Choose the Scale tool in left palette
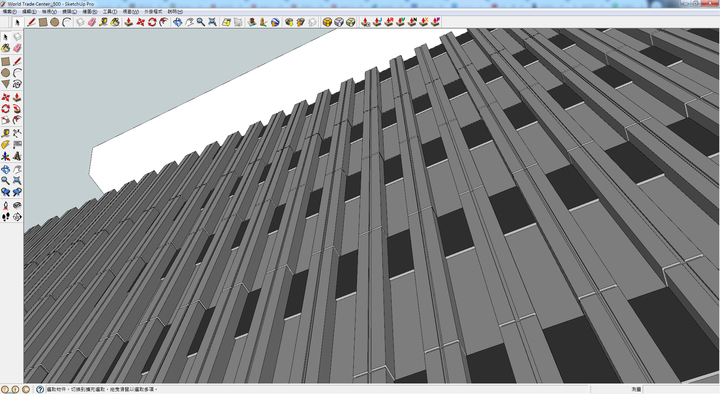The image size is (720, 394). point(6,121)
